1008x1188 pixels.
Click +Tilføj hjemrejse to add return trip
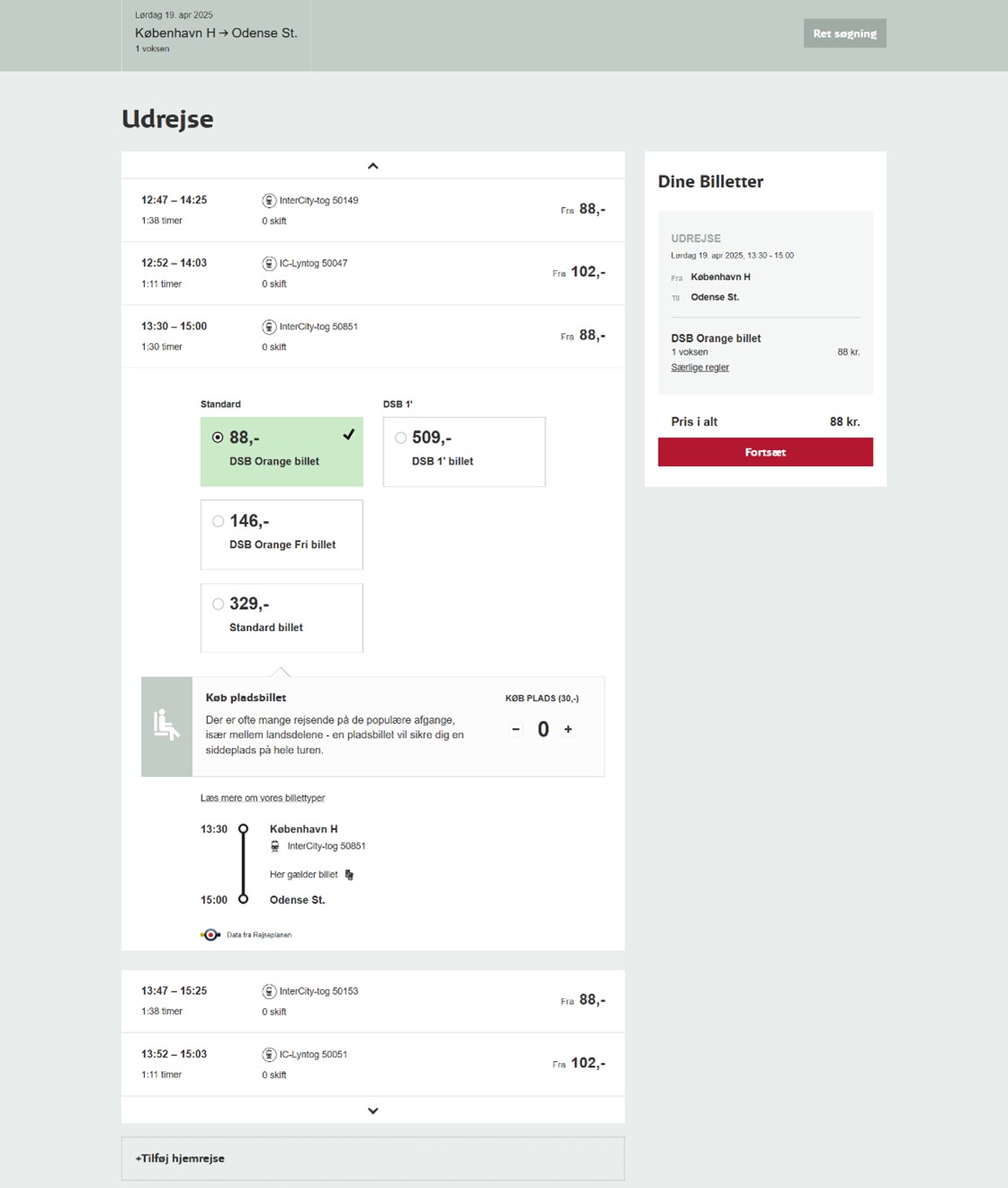pyautogui.click(x=373, y=1158)
